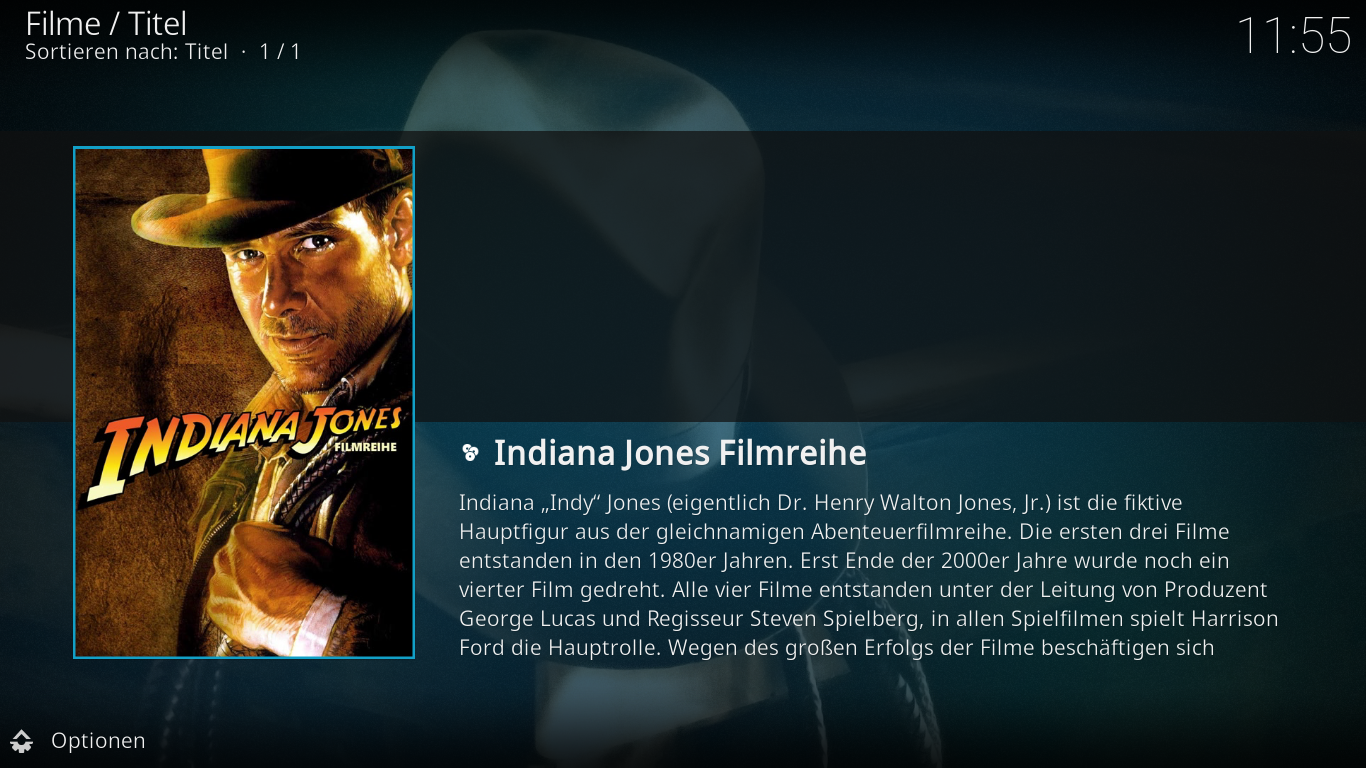Image resolution: width=1366 pixels, height=768 pixels.
Task: Click the small FILMREIHE text on the poster
Action: tap(365, 447)
